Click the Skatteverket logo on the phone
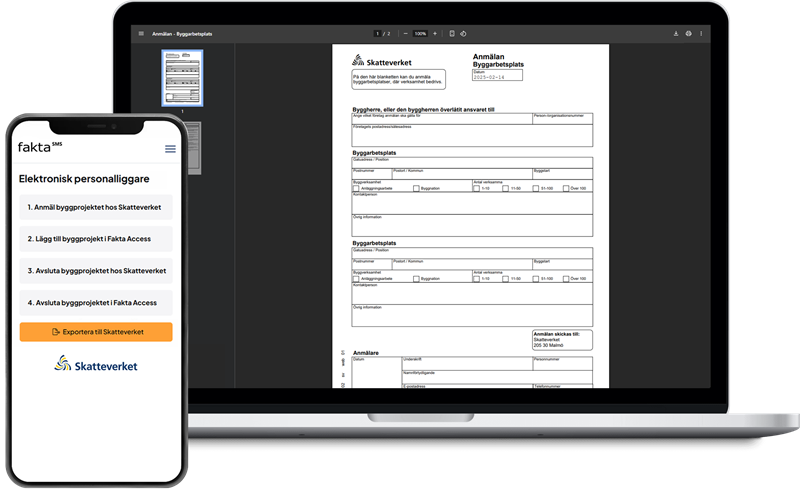 click(x=96, y=366)
